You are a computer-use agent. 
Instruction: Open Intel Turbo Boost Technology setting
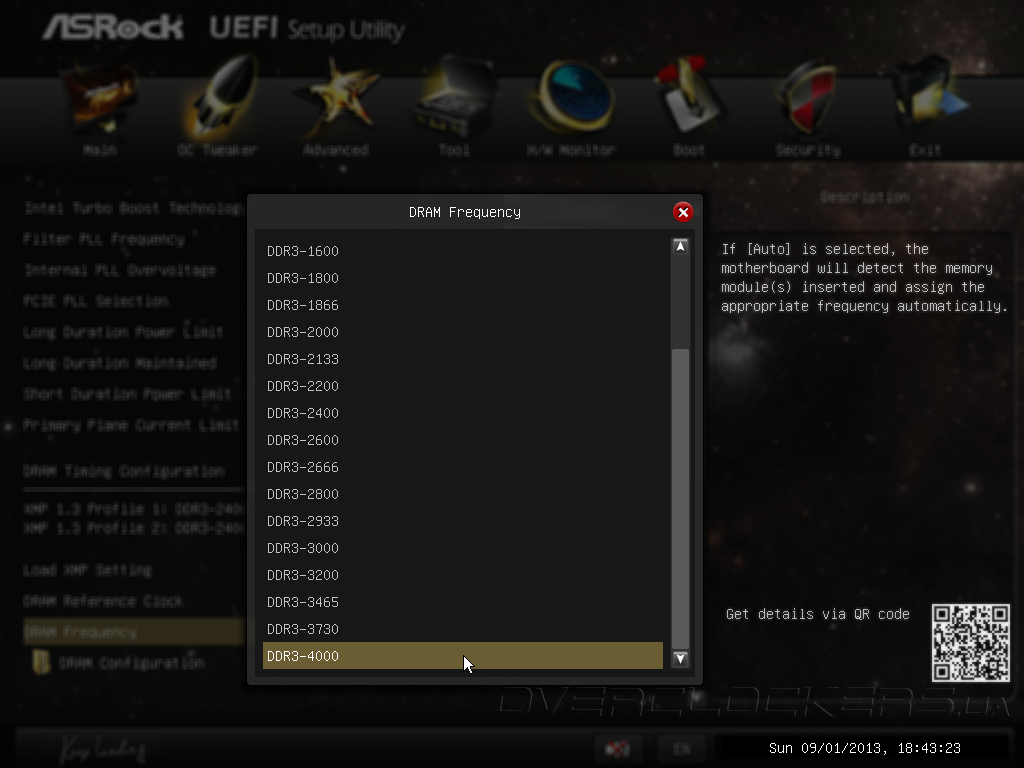tap(133, 208)
